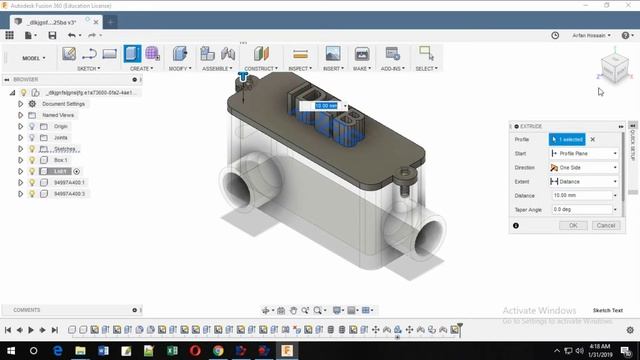Open the Direction One Side dropdown
Screen dimensions: 640x360
(584, 168)
